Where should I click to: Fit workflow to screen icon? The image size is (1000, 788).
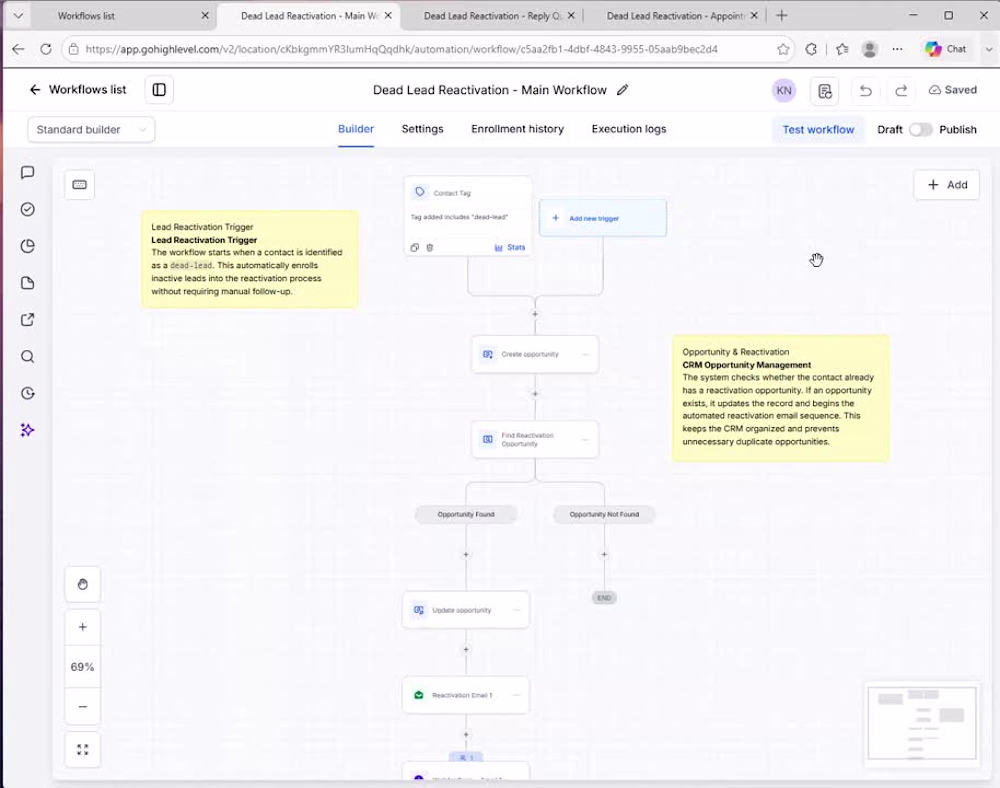point(82,750)
